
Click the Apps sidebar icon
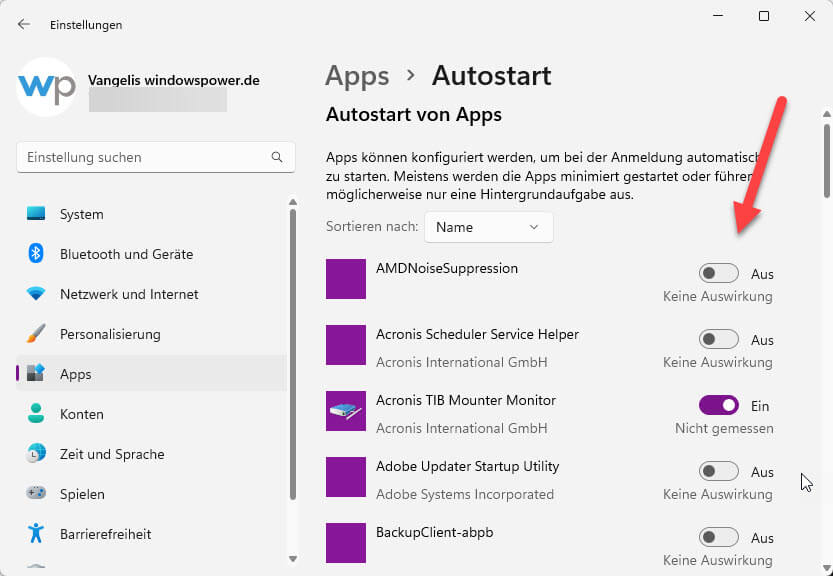click(x=36, y=373)
